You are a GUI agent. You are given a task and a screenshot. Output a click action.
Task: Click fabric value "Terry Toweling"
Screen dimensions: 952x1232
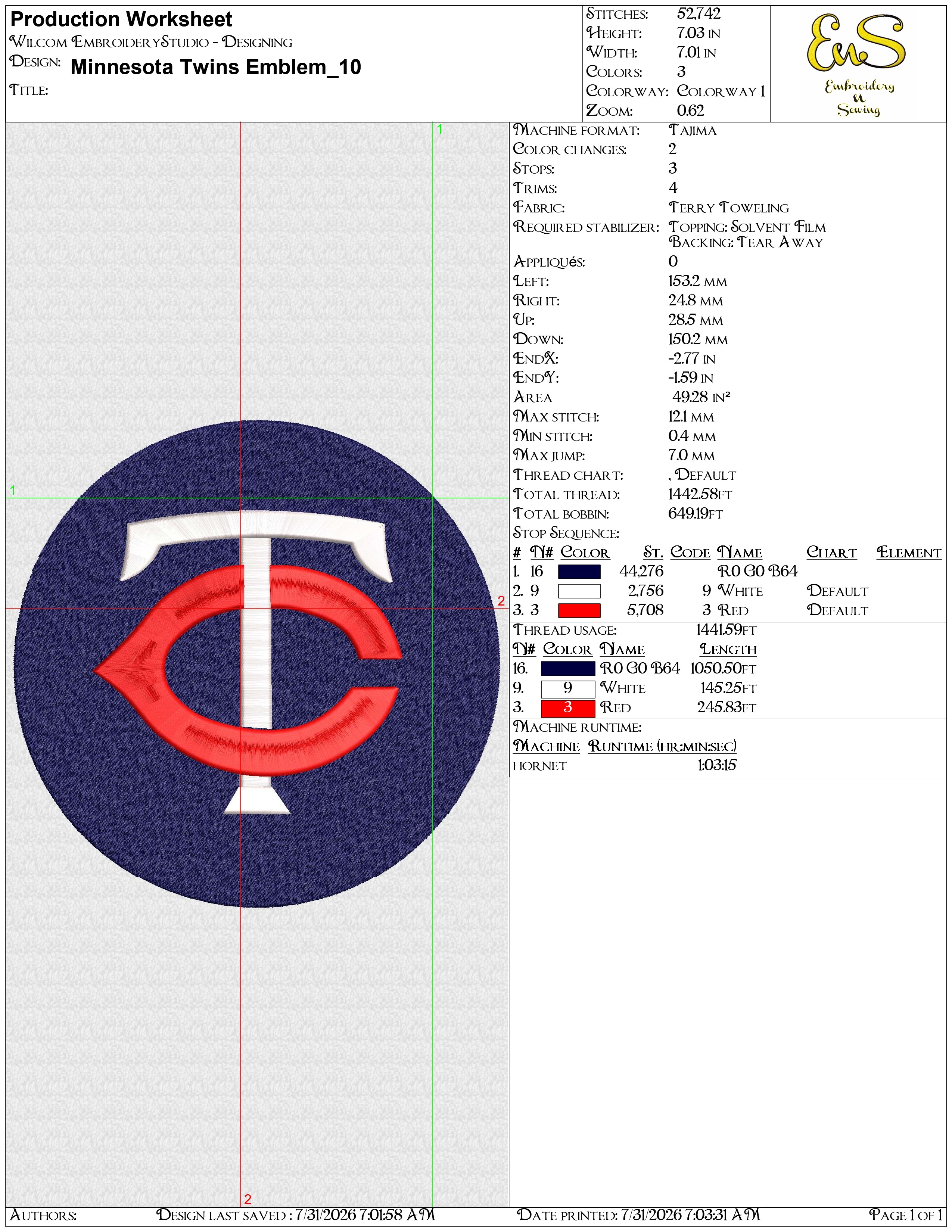(729, 208)
